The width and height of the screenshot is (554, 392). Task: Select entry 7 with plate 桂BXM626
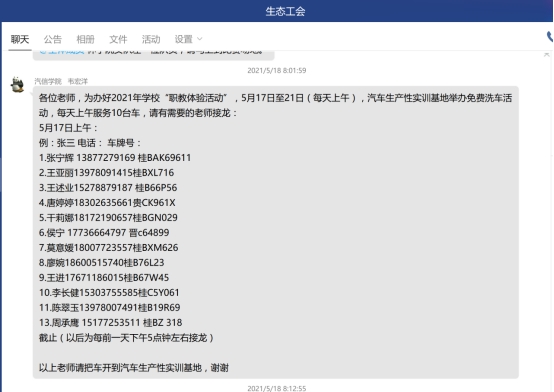click(108, 248)
